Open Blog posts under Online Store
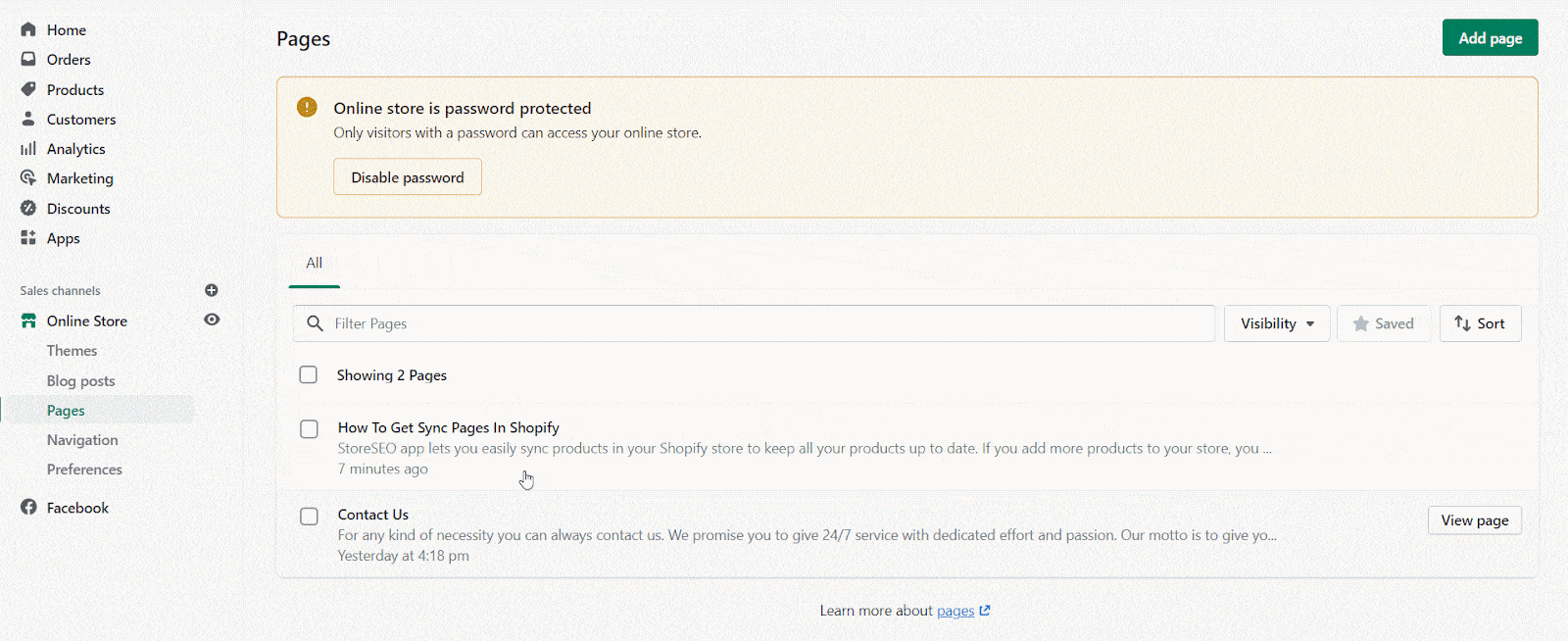Screen dimensions: 1568x641 click(x=80, y=380)
